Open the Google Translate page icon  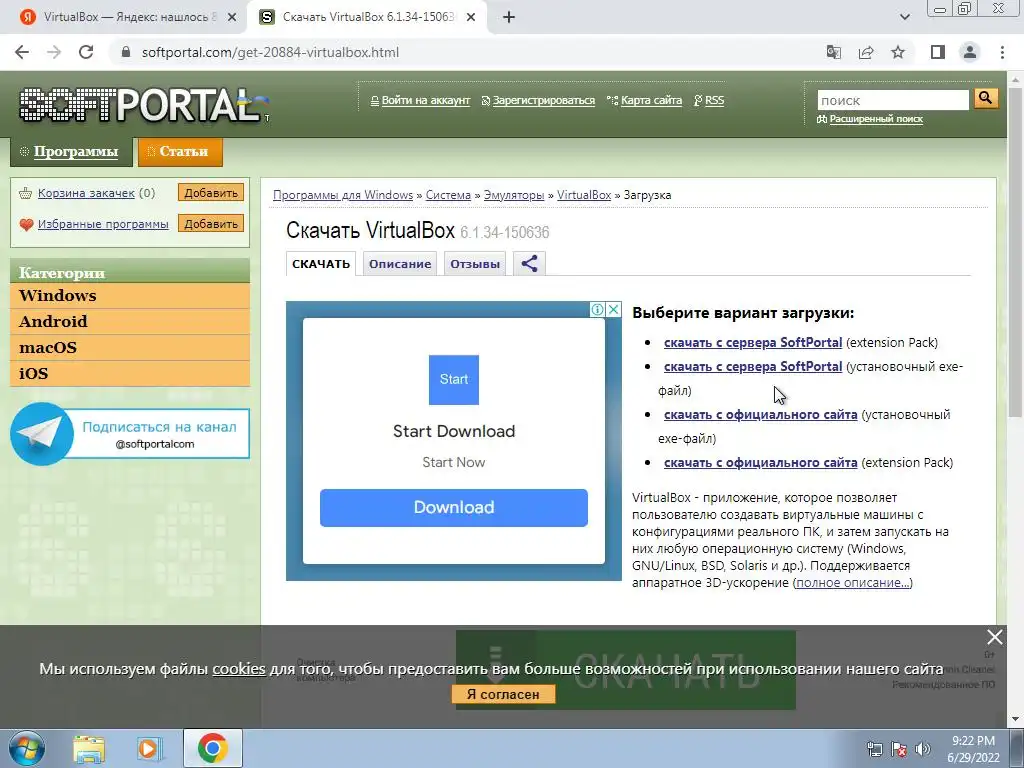click(834, 52)
